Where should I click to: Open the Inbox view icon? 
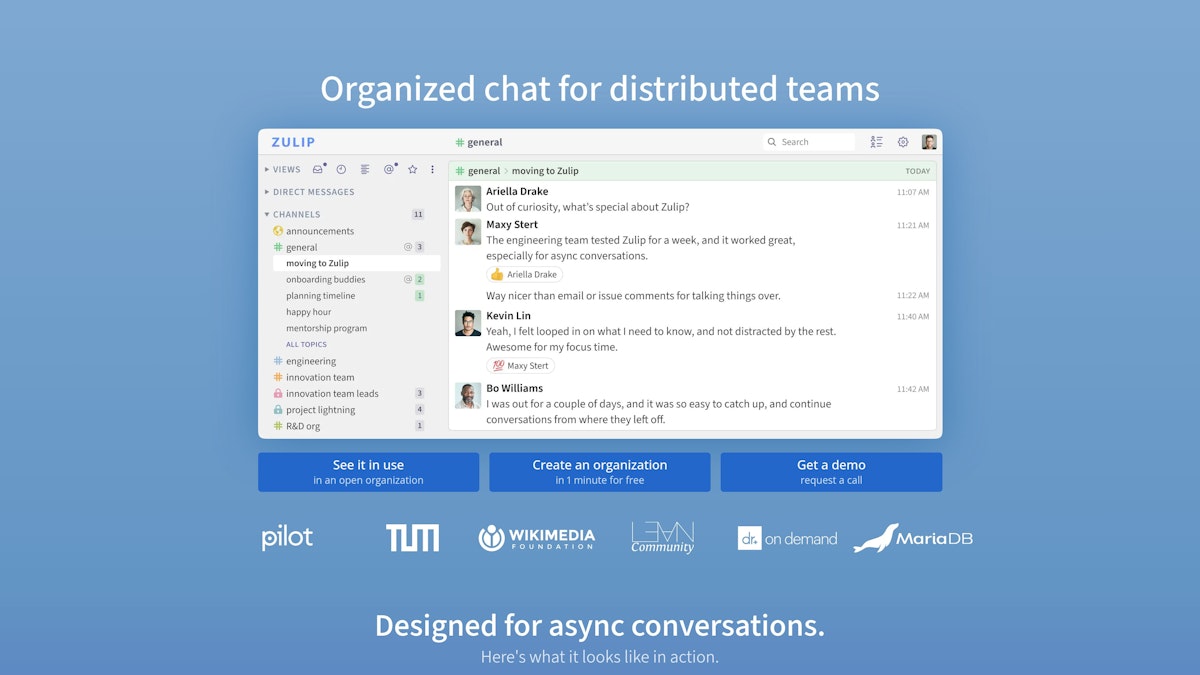point(318,169)
